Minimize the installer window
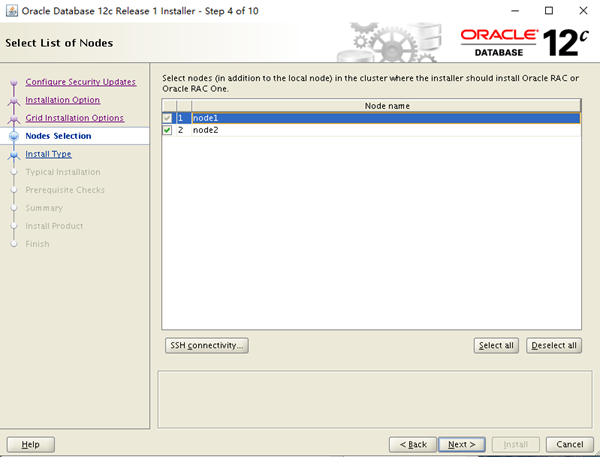This screenshot has height=457, width=600. [515, 11]
